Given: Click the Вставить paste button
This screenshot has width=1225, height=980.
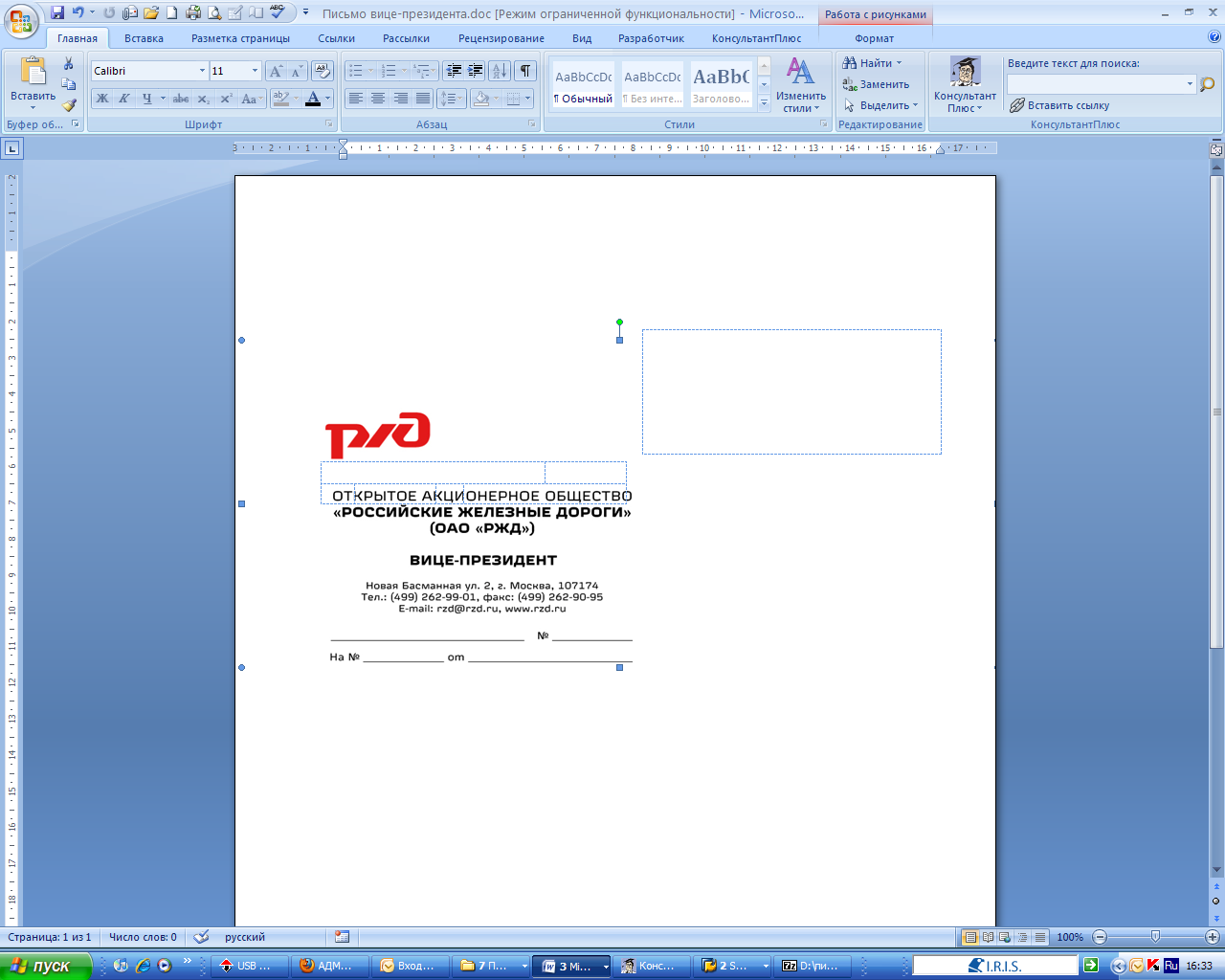Looking at the screenshot, I should tap(33, 84).
